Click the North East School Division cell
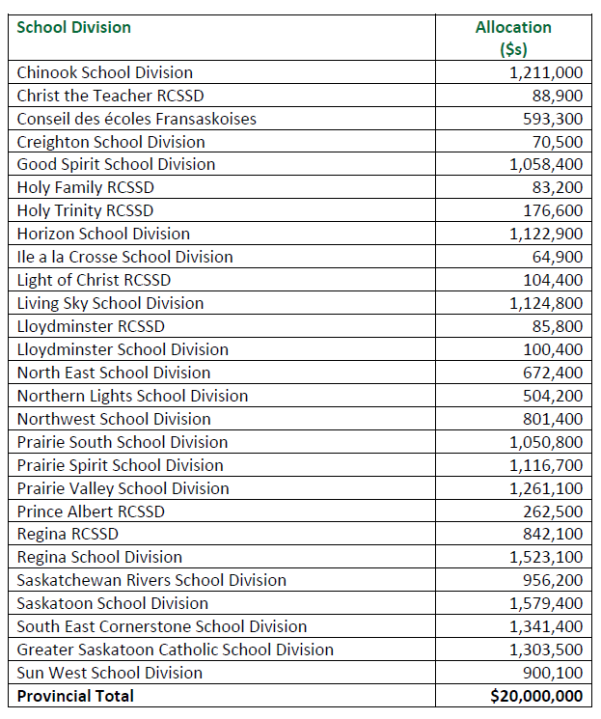 click(114, 372)
